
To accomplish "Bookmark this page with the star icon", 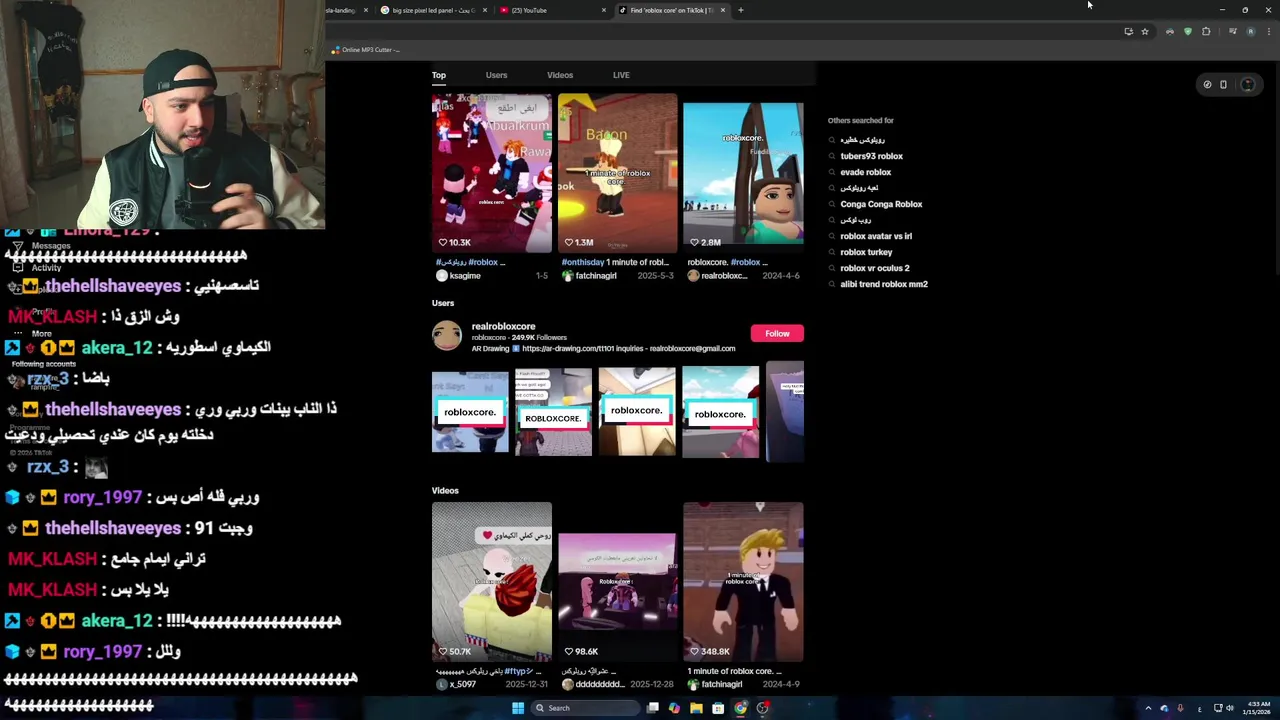I will (x=1145, y=31).
